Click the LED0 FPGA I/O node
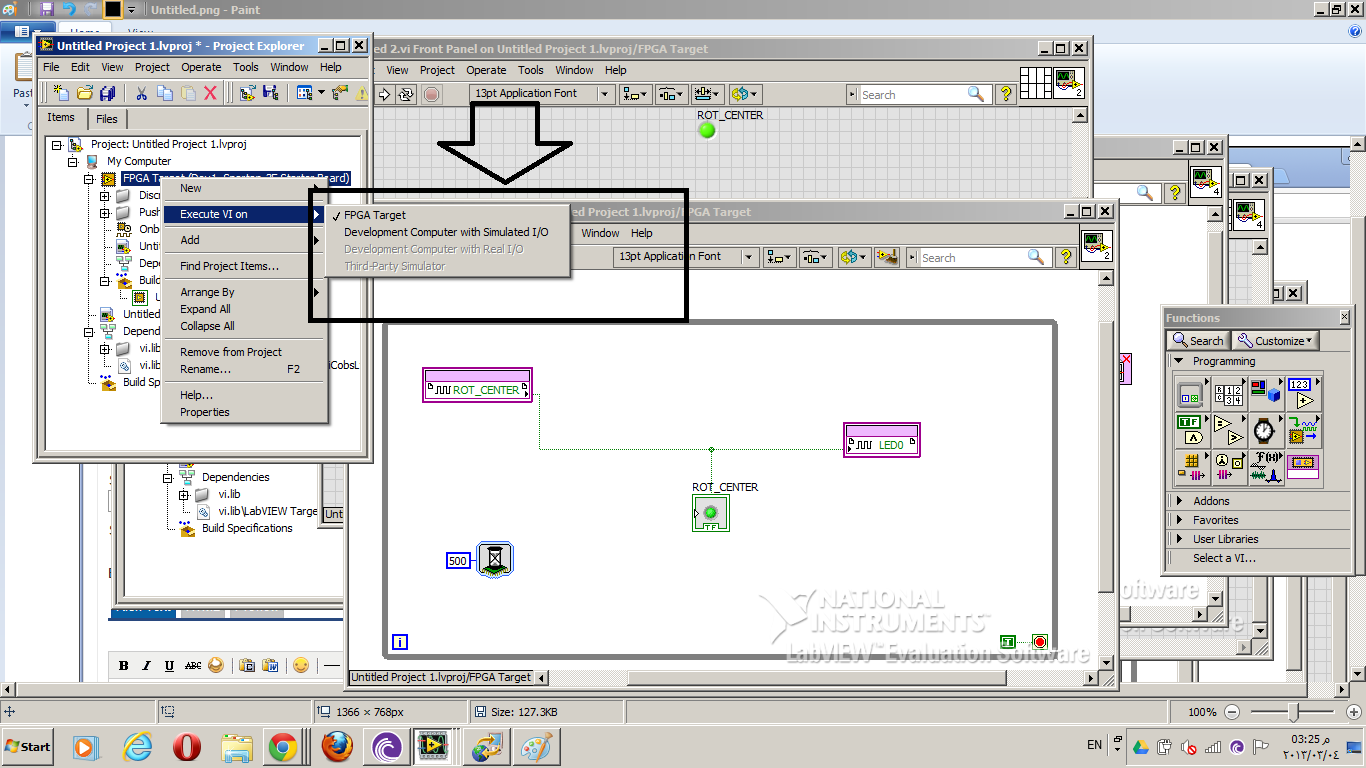Image resolution: width=1366 pixels, height=768 pixels. coord(882,440)
